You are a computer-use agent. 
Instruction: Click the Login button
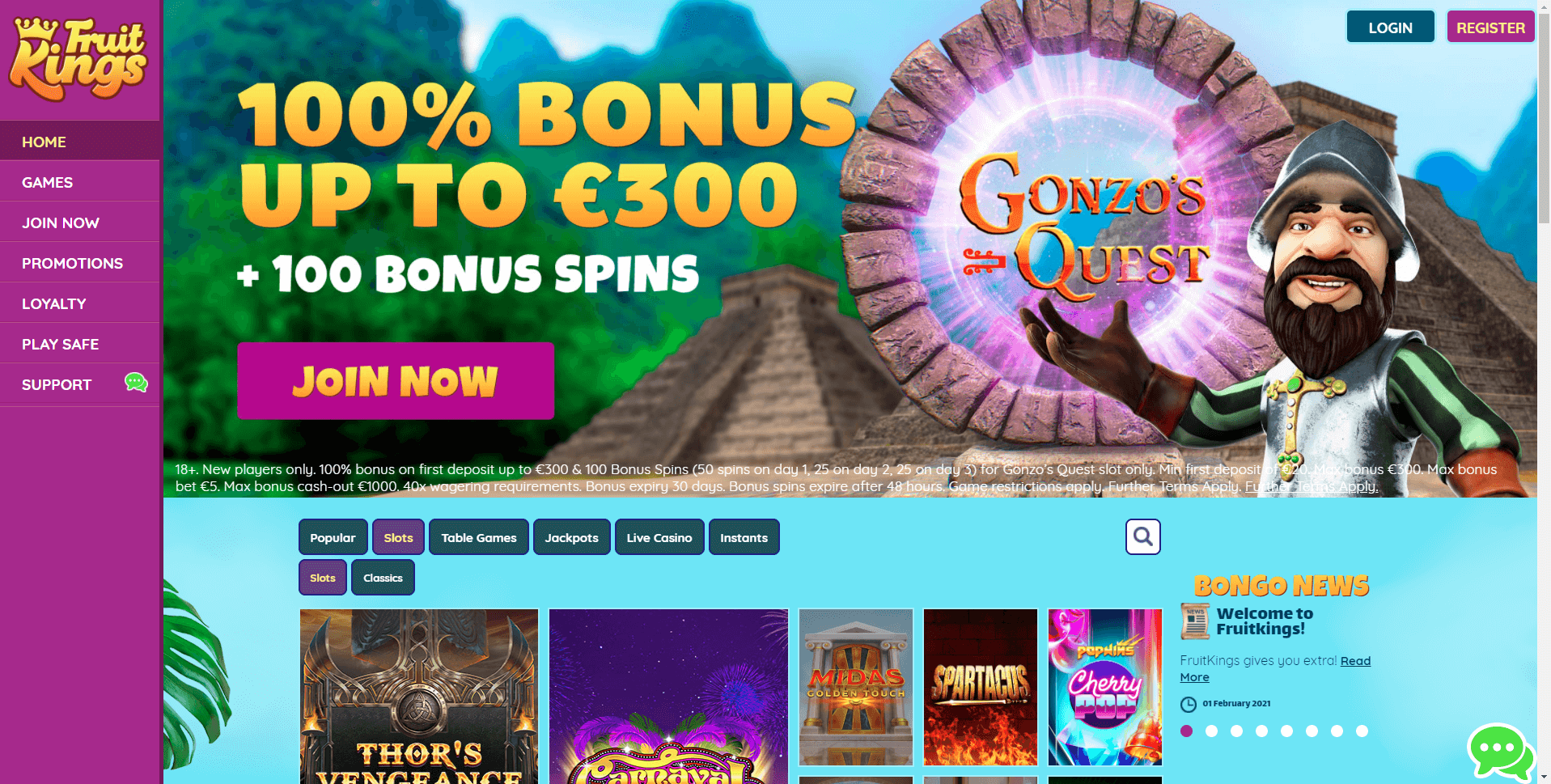pyautogui.click(x=1390, y=28)
